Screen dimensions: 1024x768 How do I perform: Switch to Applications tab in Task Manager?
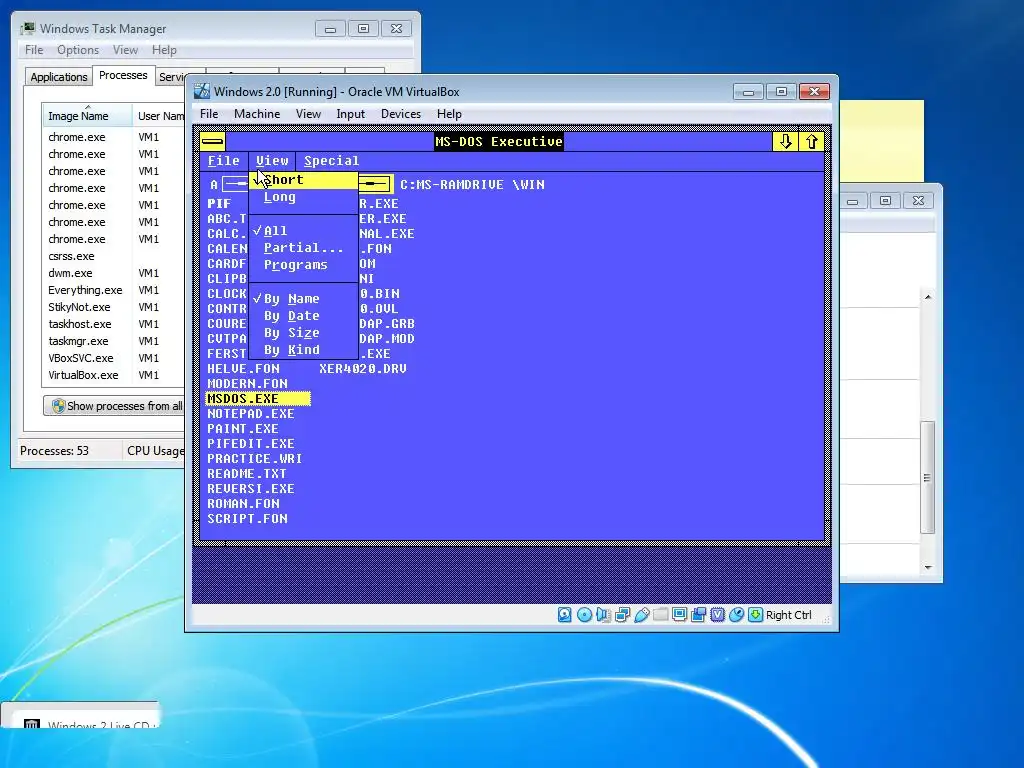[x=59, y=77]
